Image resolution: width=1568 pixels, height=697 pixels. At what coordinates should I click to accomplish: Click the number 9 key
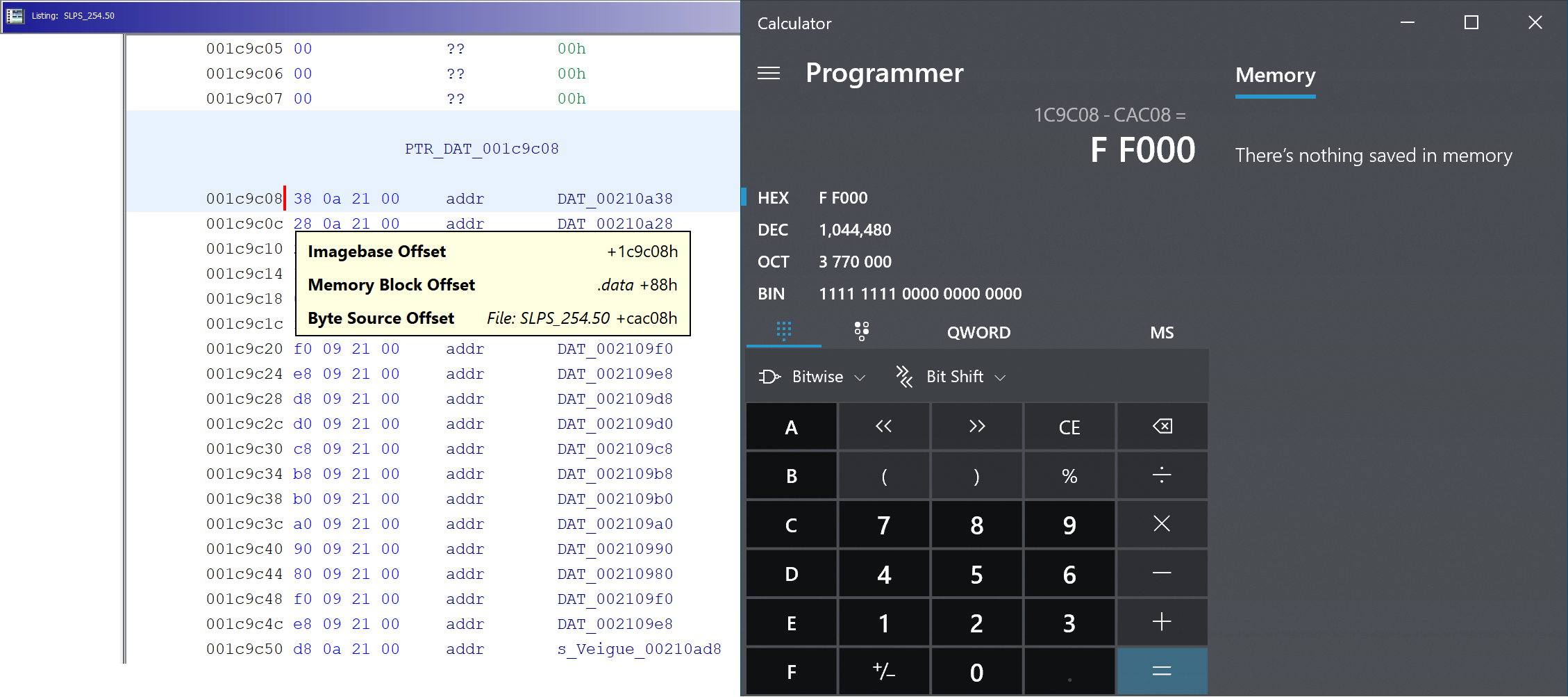[1069, 524]
